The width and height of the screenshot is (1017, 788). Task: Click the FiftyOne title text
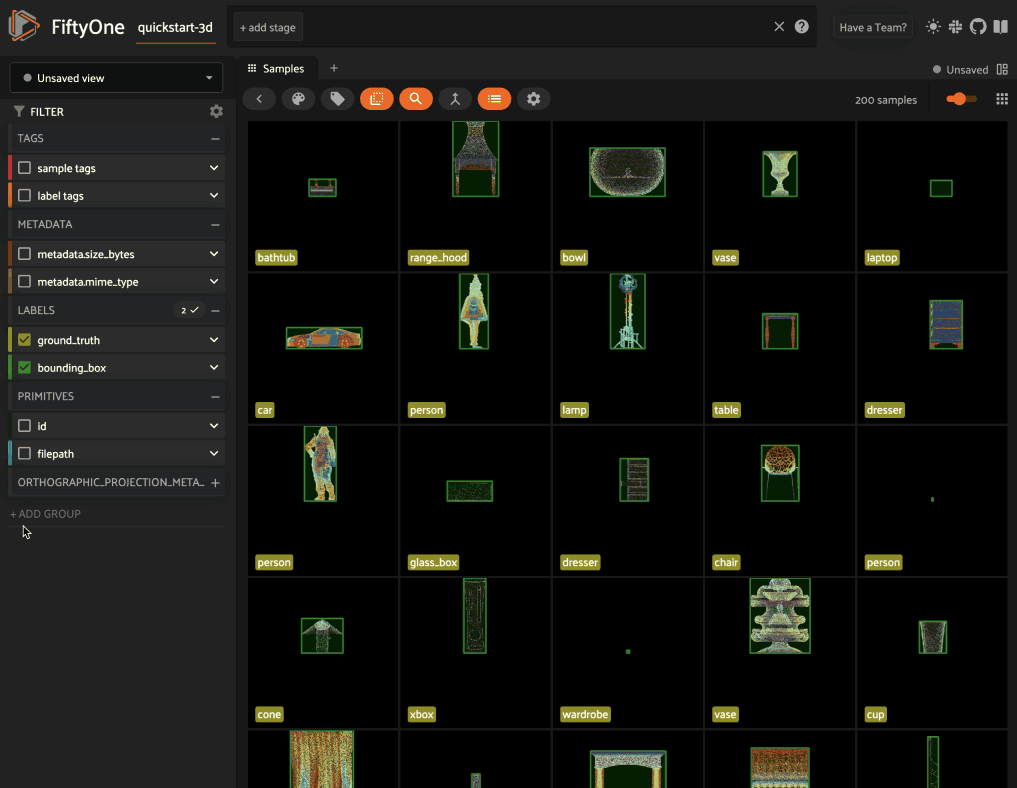point(88,27)
